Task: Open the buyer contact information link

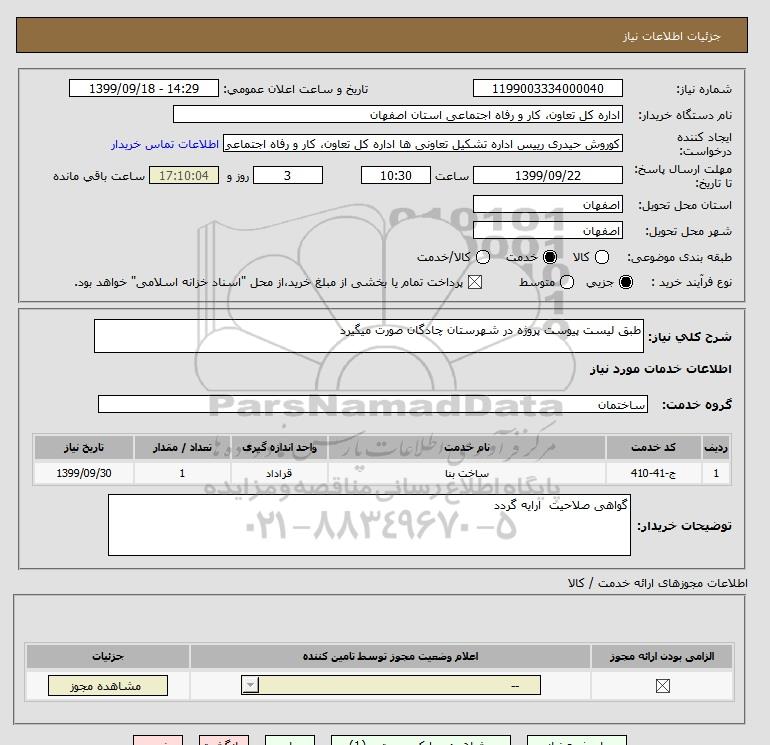Action: pos(165,144)
